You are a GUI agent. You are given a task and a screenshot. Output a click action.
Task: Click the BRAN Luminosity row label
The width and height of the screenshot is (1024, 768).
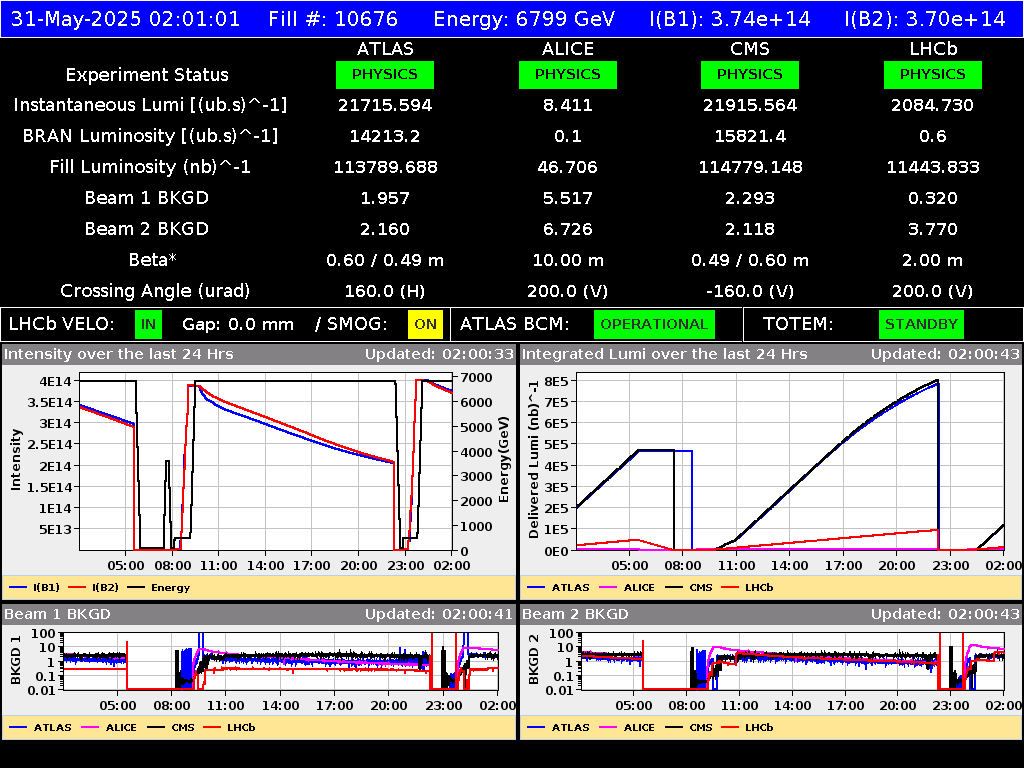click(150, 136)
